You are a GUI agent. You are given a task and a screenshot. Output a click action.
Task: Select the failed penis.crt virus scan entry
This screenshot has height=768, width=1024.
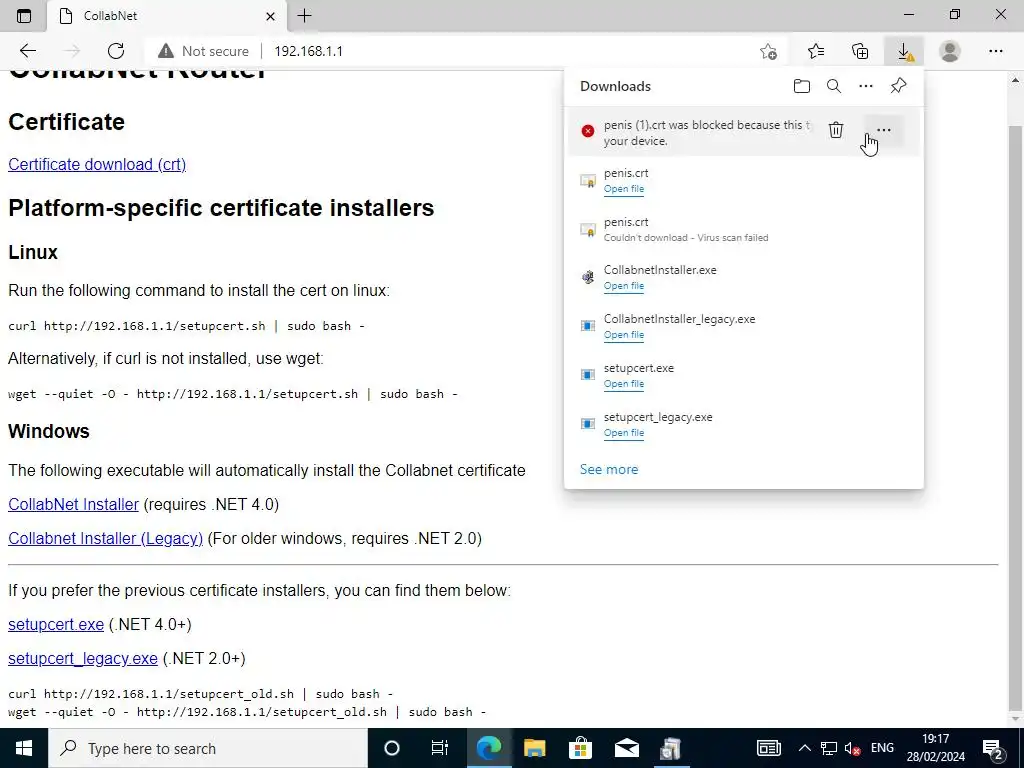point(744,229)
